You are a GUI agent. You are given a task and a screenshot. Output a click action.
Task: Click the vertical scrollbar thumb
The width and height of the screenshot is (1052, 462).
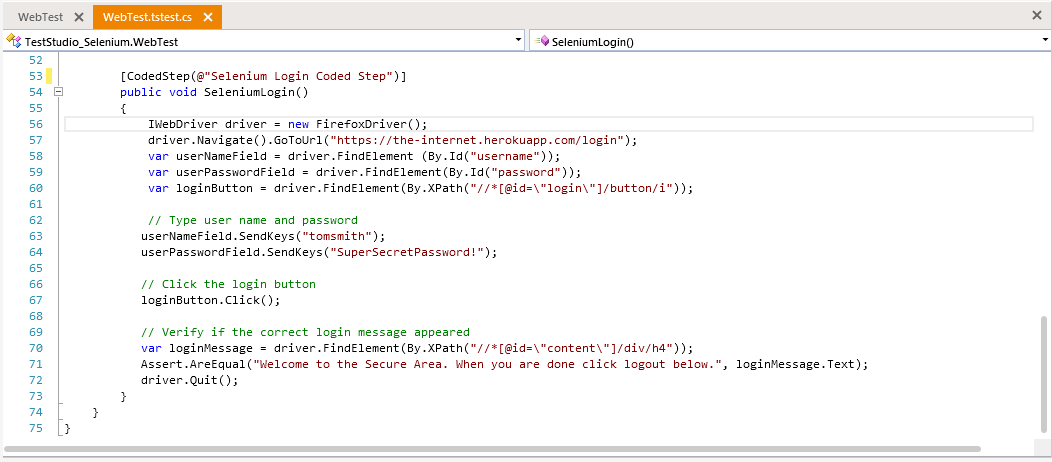[1046, 374]
